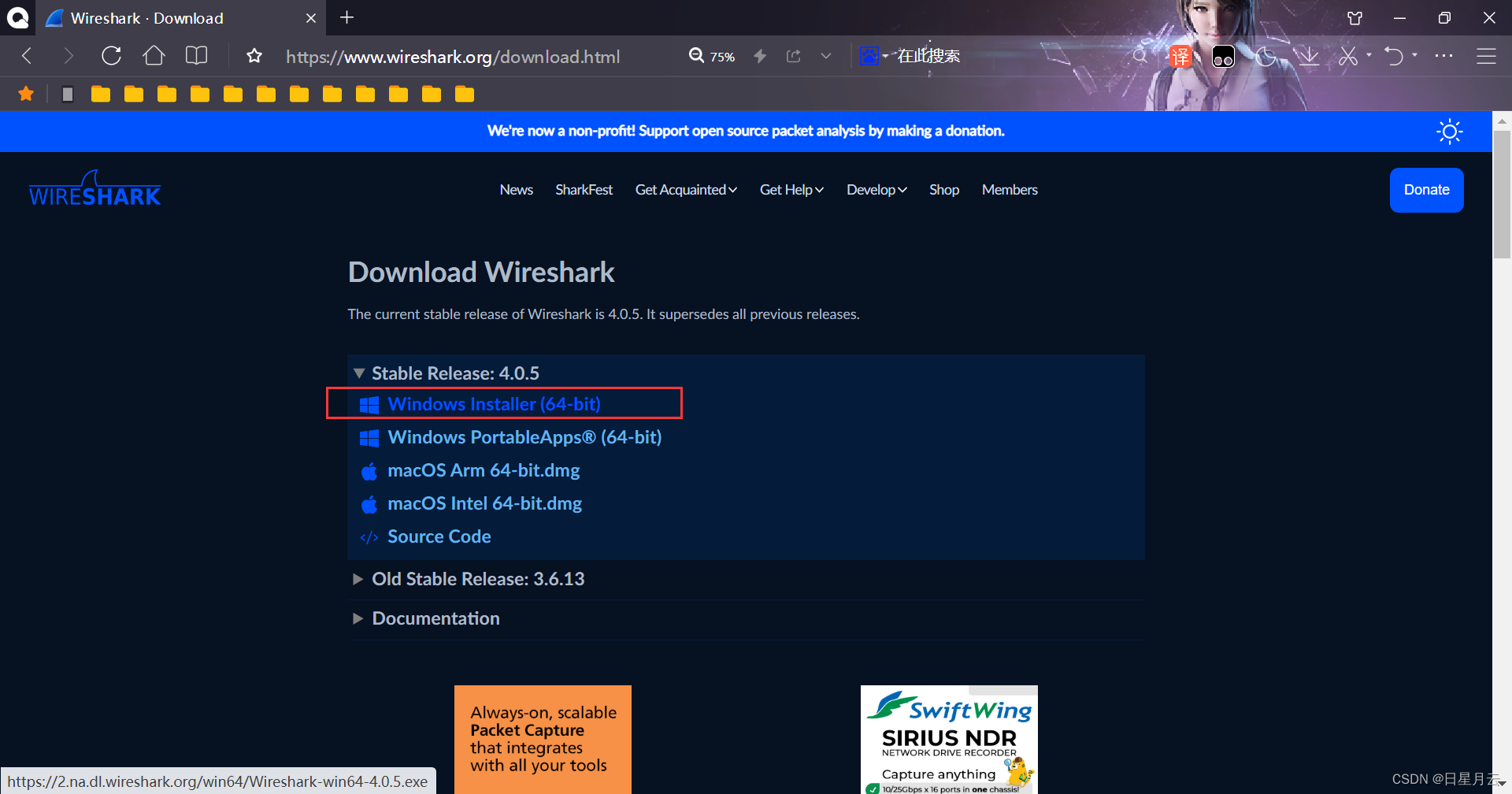Viewport: 1512px width, 794px height.
Task: Expand the address bar dropdown arrow
Action: [826, 56]
